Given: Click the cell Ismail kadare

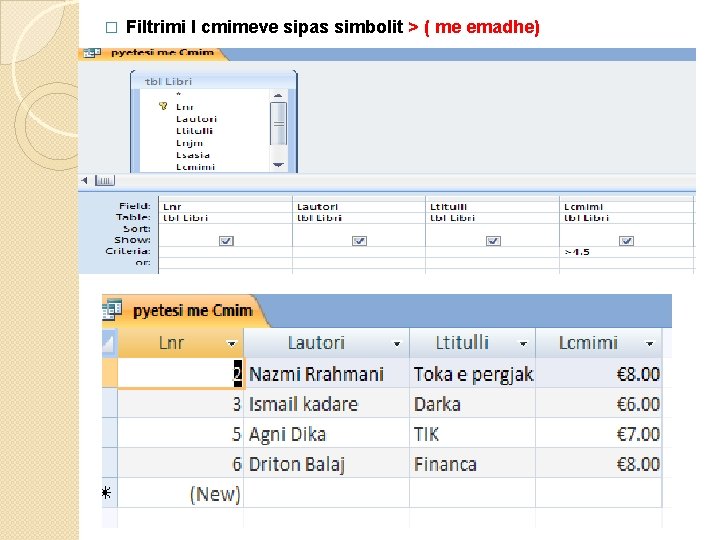Looking at the screenshot, I should (x=326, y=404).
